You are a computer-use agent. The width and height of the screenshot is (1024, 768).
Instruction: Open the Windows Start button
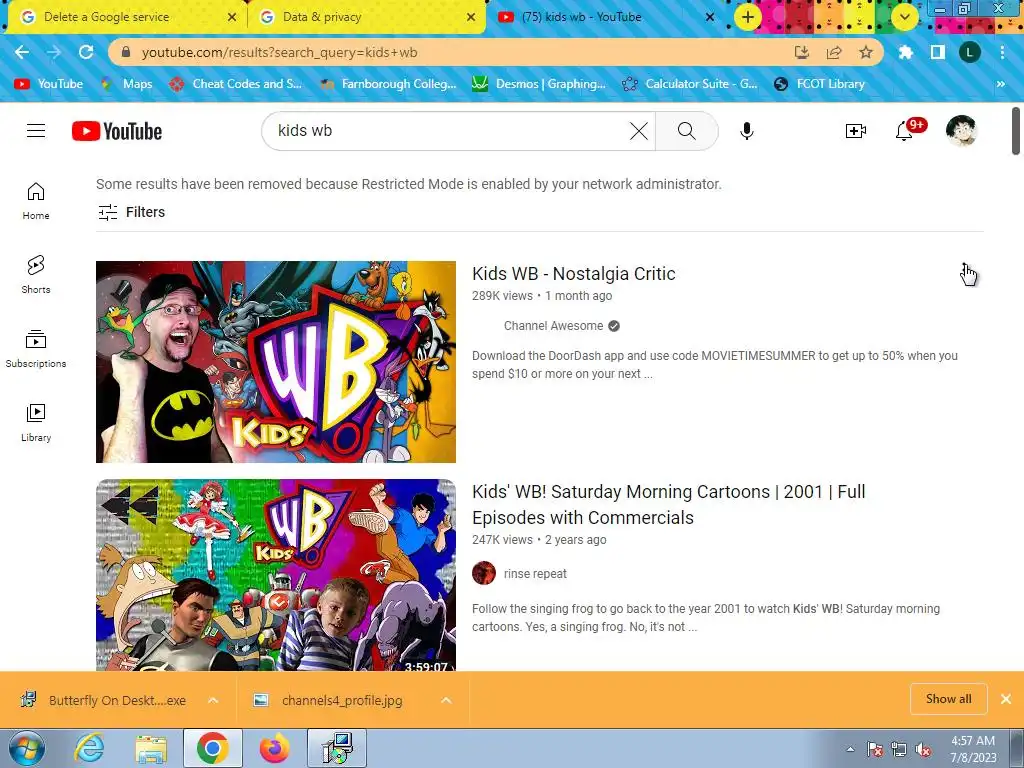click(26, 748)
